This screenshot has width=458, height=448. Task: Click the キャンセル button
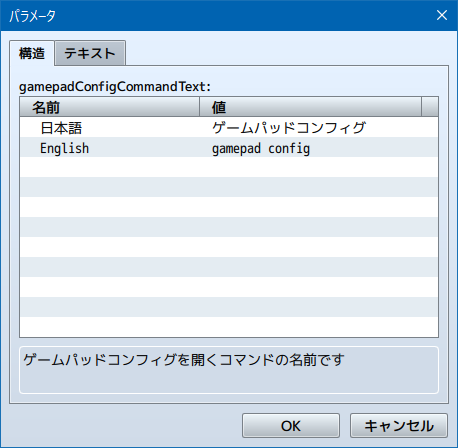(399, 426)
